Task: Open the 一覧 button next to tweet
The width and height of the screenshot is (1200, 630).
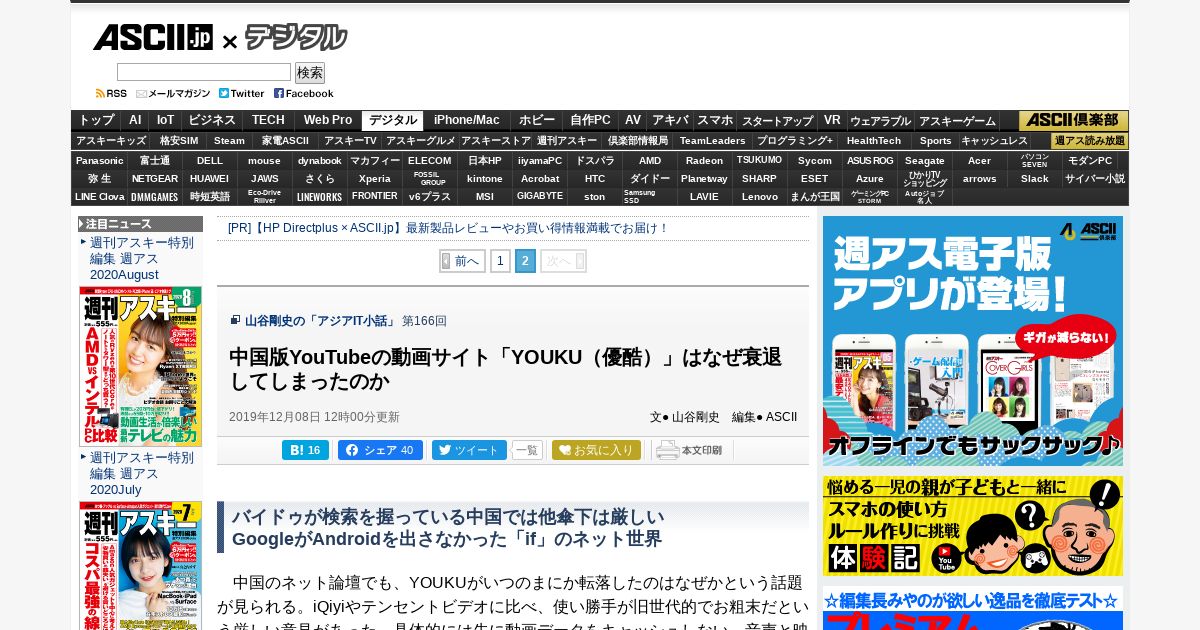Action: click(x=527, y=450)
